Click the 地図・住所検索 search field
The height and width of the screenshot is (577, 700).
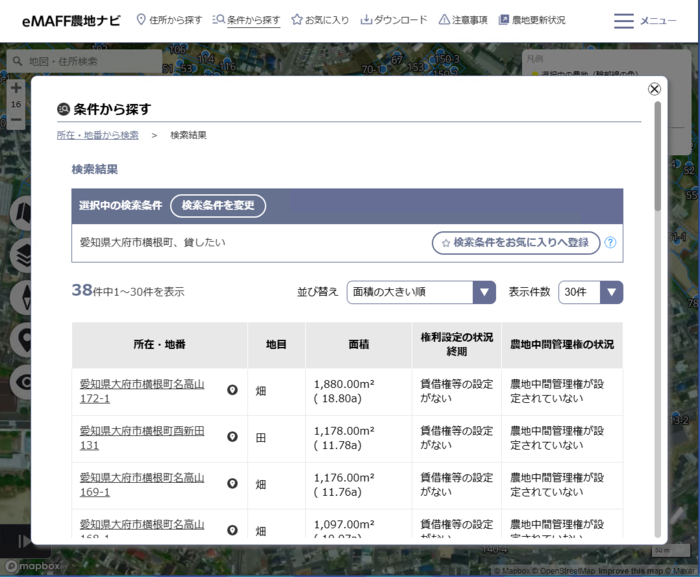click(85, 61)
